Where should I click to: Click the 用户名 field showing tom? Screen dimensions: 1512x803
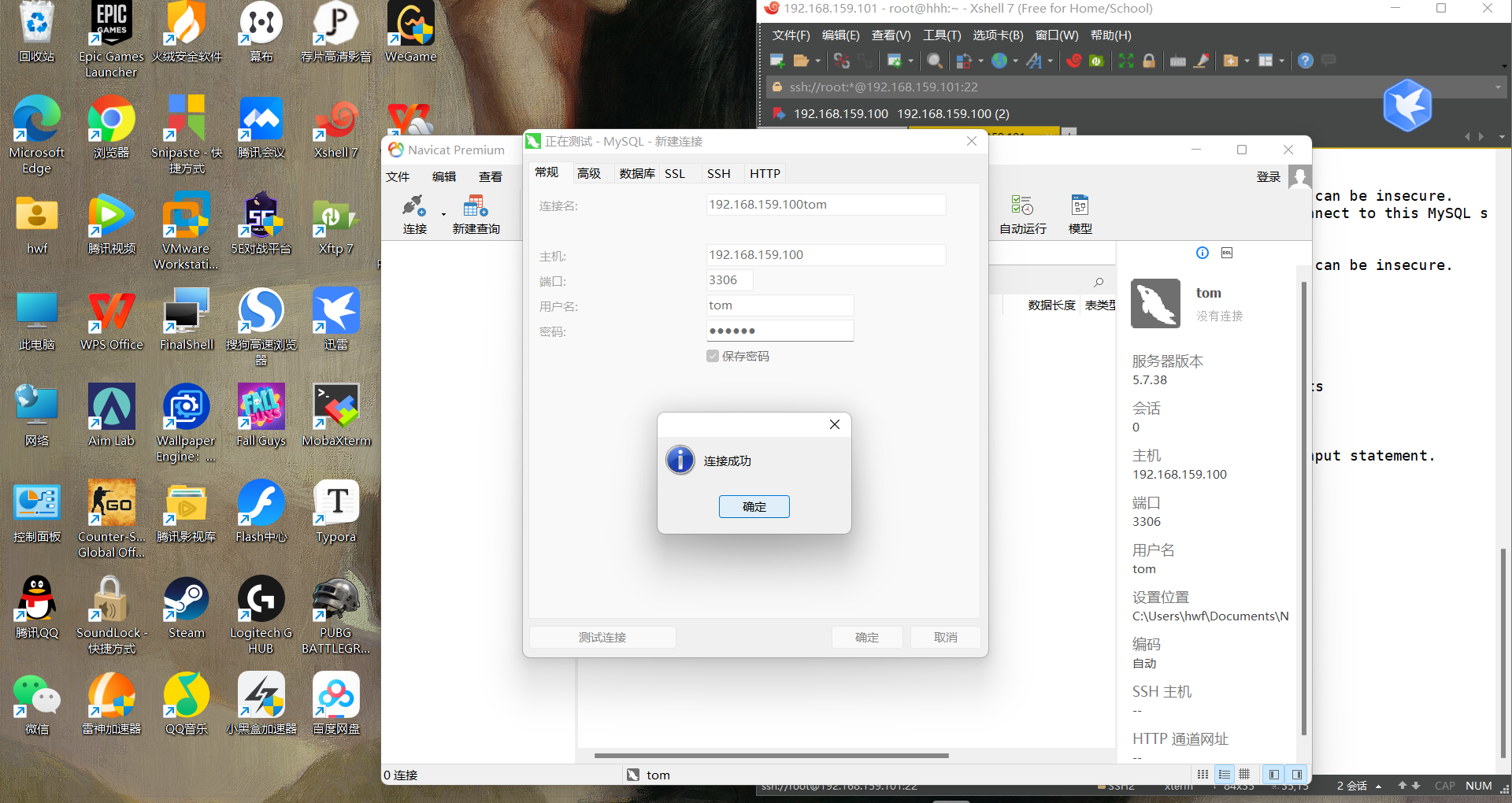780,305
